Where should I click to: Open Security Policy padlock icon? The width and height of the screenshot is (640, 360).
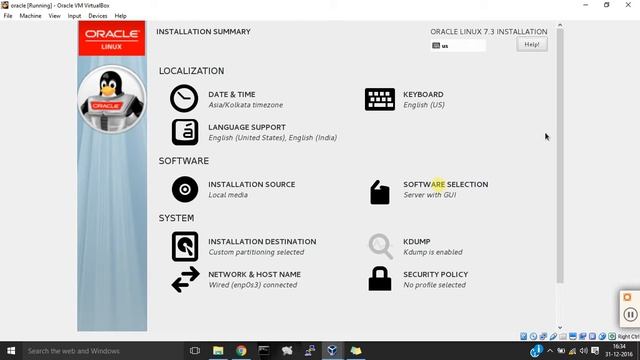(380, 279)
